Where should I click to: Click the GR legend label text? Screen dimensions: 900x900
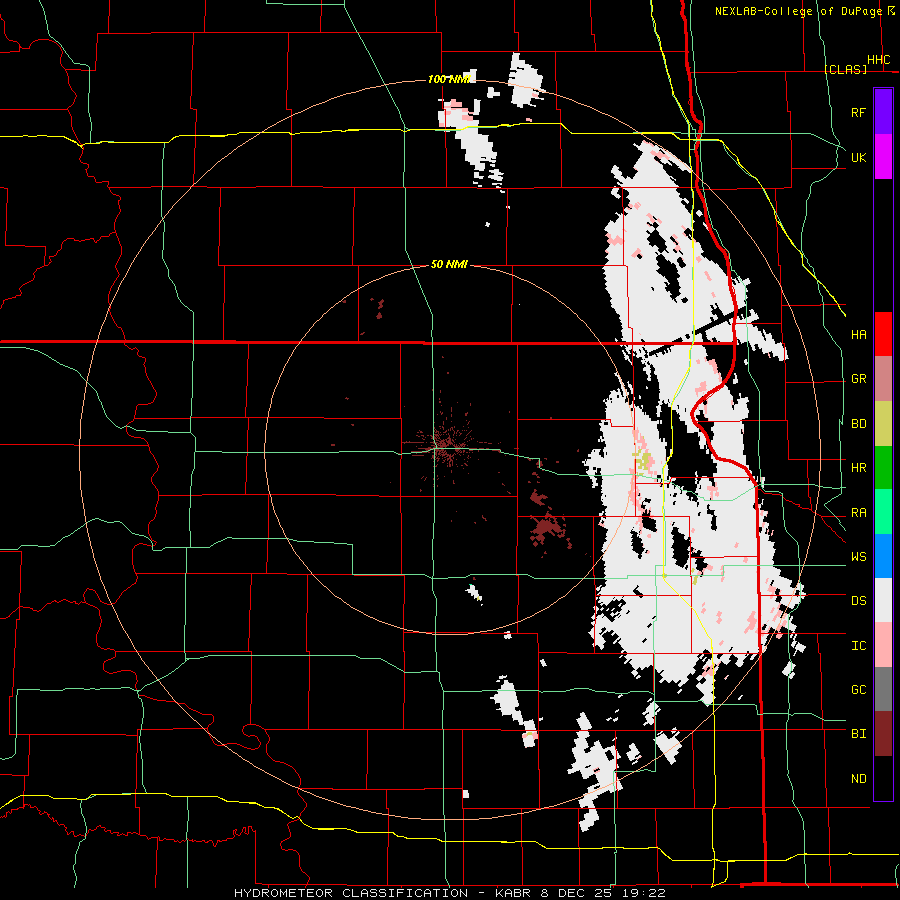click(858, 379)
